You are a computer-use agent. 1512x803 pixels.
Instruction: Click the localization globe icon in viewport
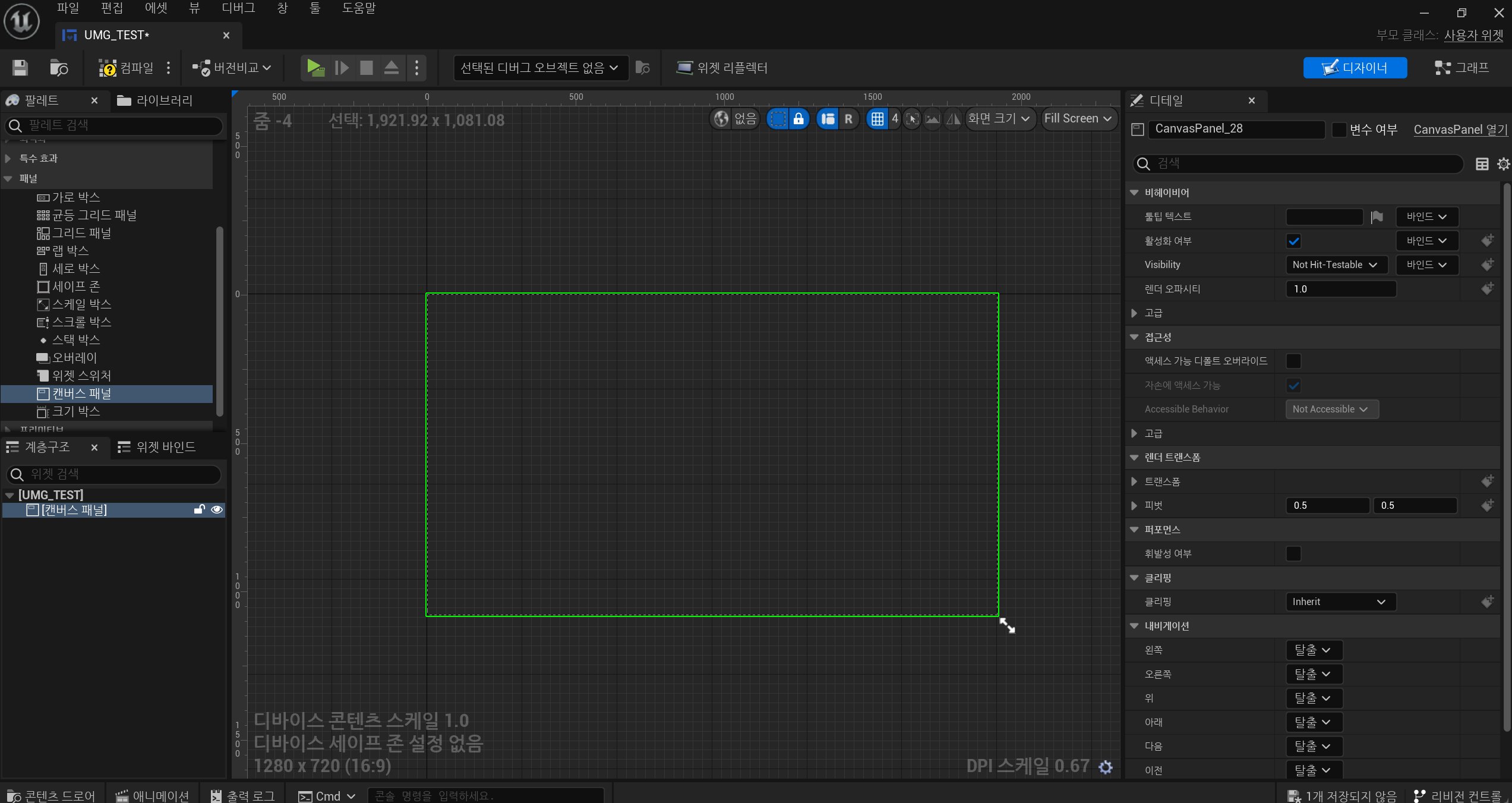[721, 119]
